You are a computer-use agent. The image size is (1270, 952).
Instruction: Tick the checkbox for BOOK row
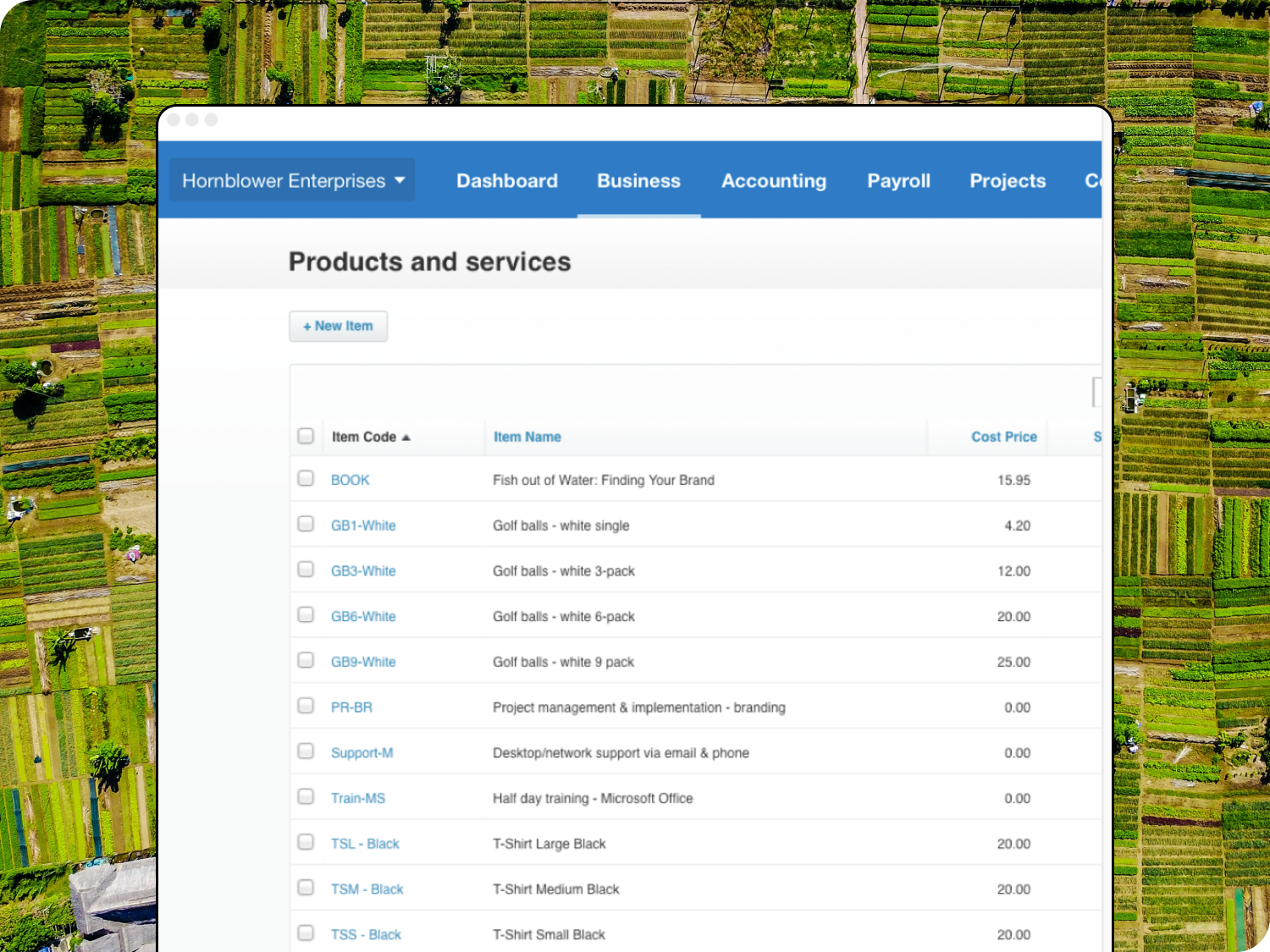point(306,478)
